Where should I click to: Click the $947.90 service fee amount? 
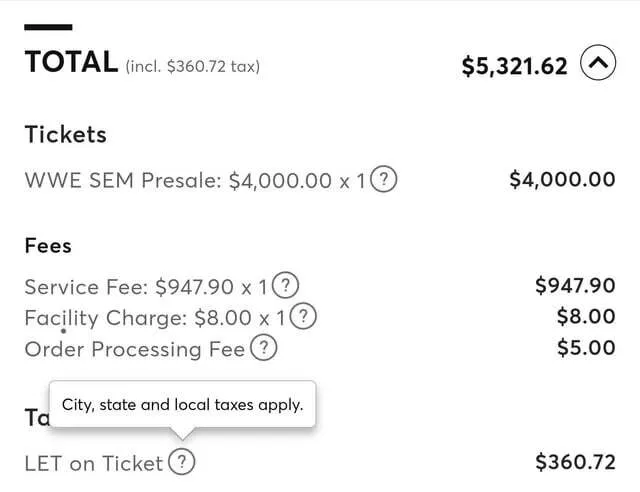(575, 285)
